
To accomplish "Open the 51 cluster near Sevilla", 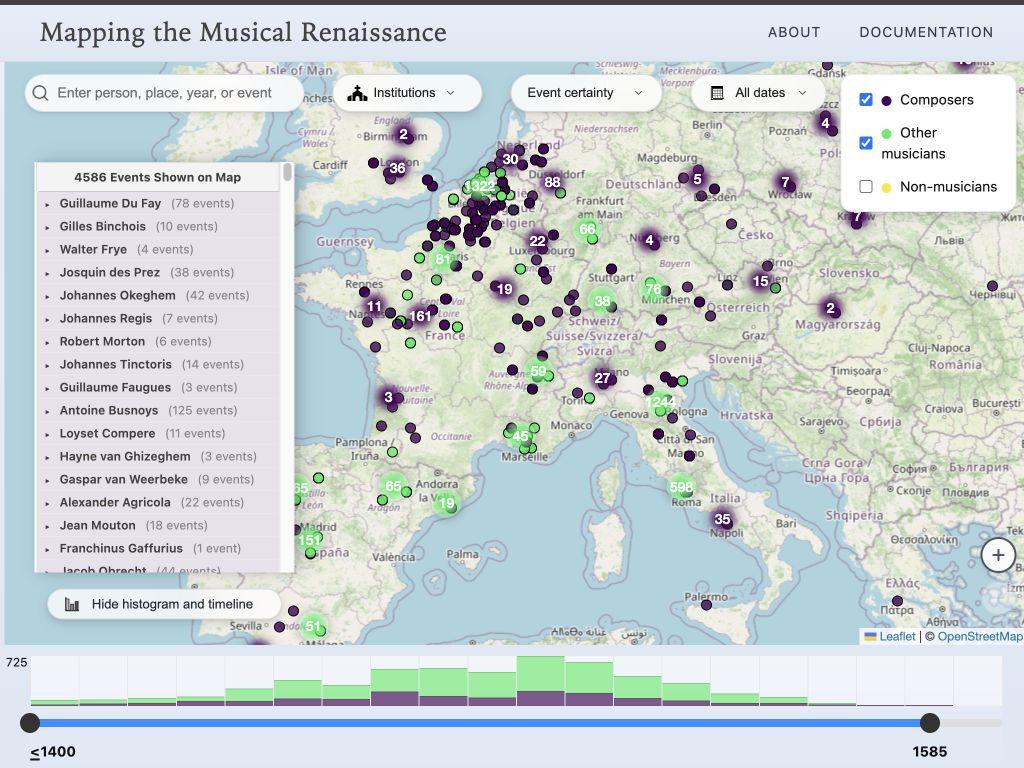I will click(x=313, y=626).
